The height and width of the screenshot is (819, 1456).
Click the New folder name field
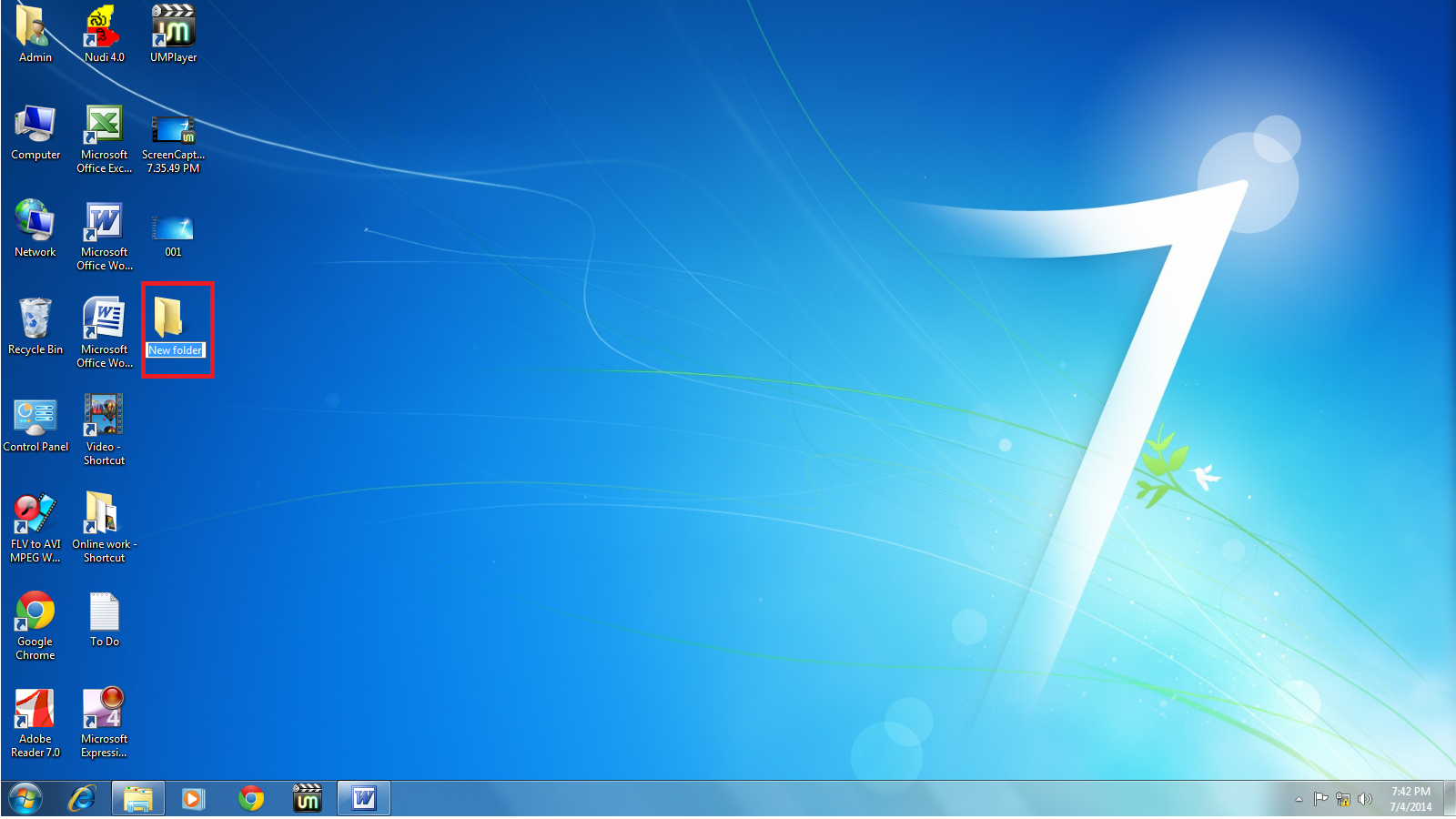[176, 349]
